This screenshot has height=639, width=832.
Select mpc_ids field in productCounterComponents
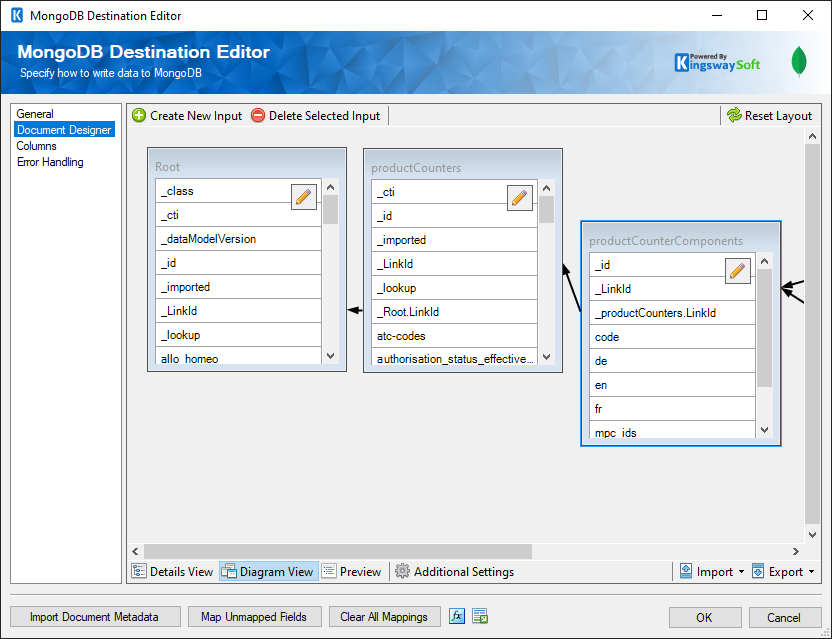pyautogui.click(x=672, y=430)
